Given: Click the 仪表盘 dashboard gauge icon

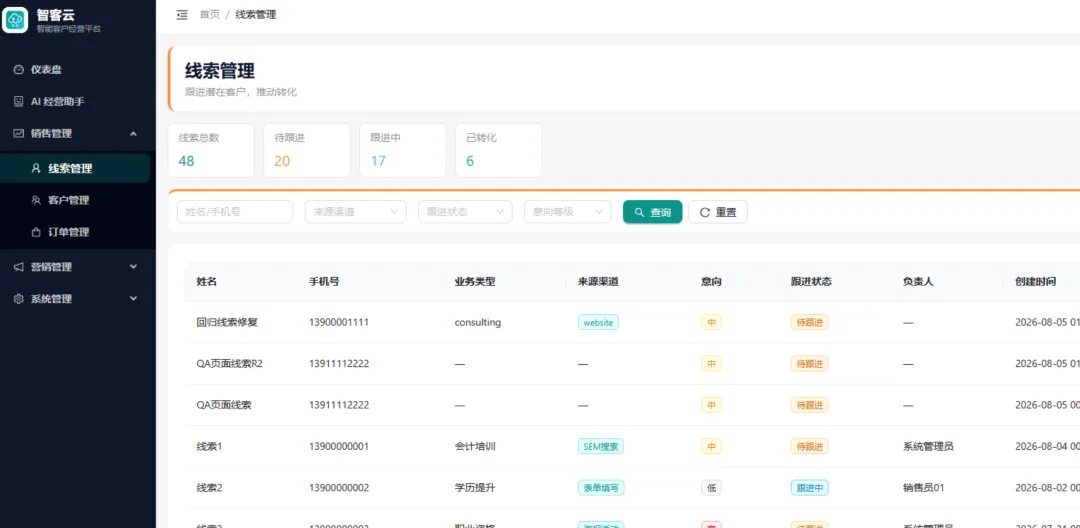Looking at the screenshot, I should [19, 70].
